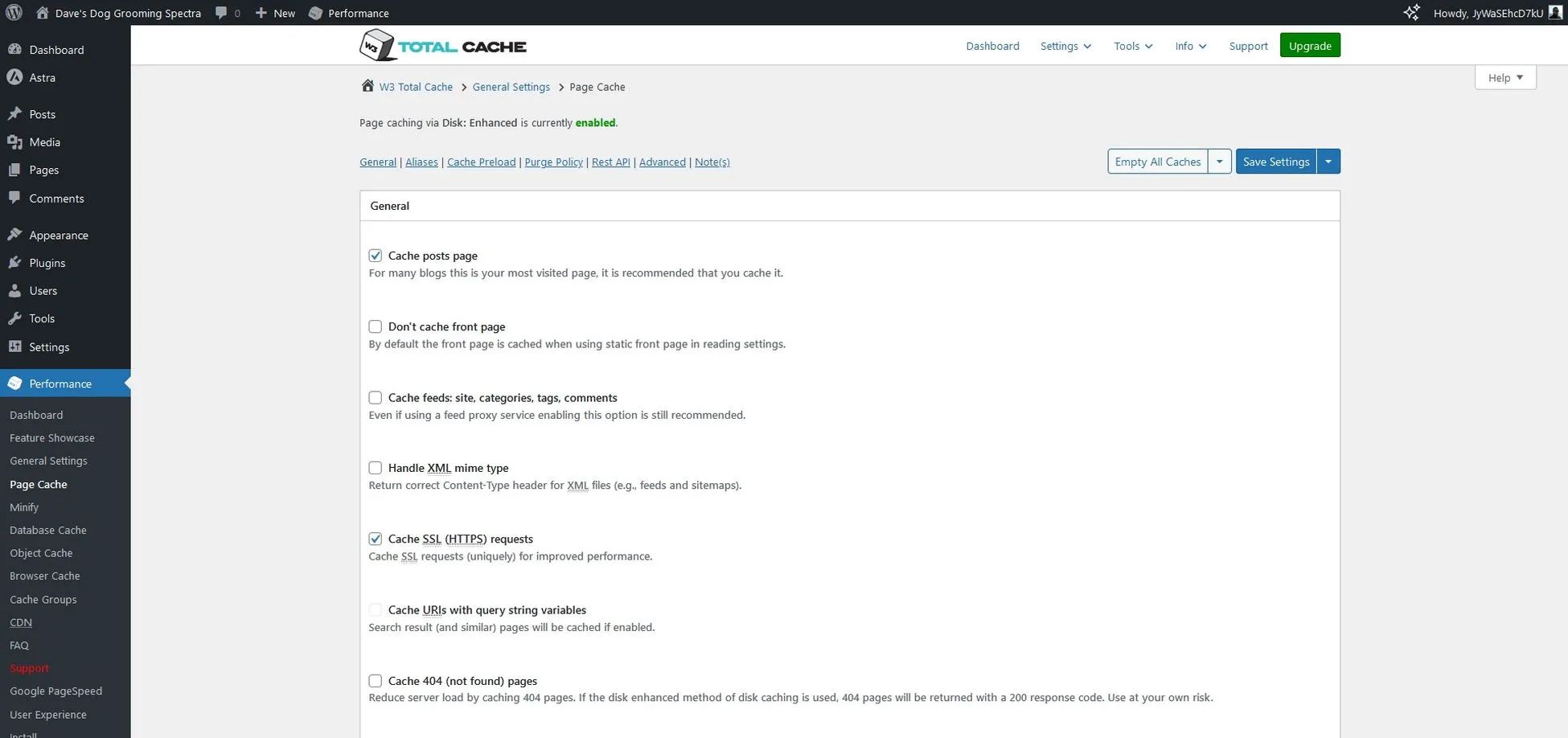Toggle Cache SSL (HTTPS) requests checkbox

376,539
